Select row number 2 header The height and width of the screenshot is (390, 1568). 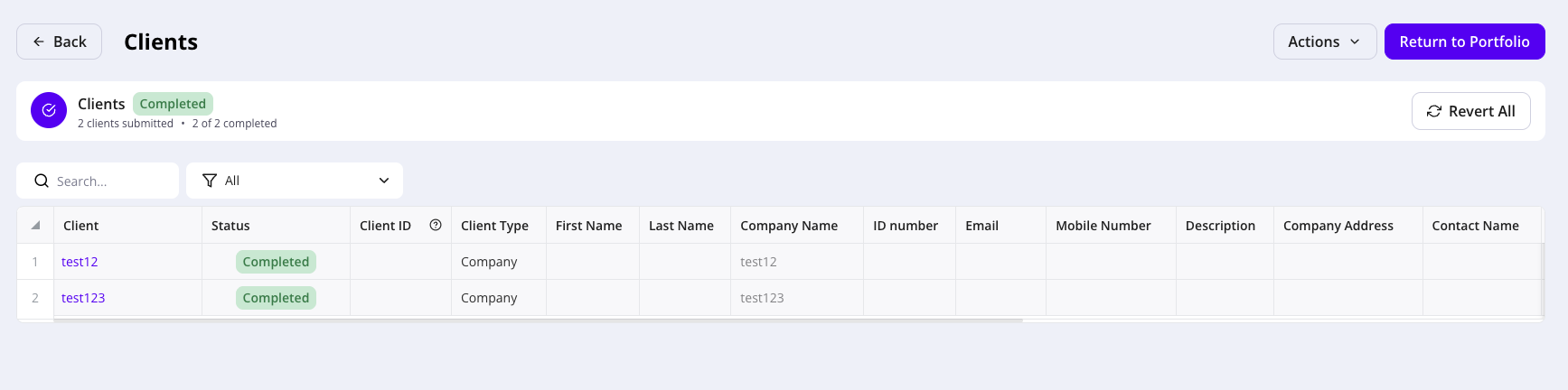tap(35, 298)
